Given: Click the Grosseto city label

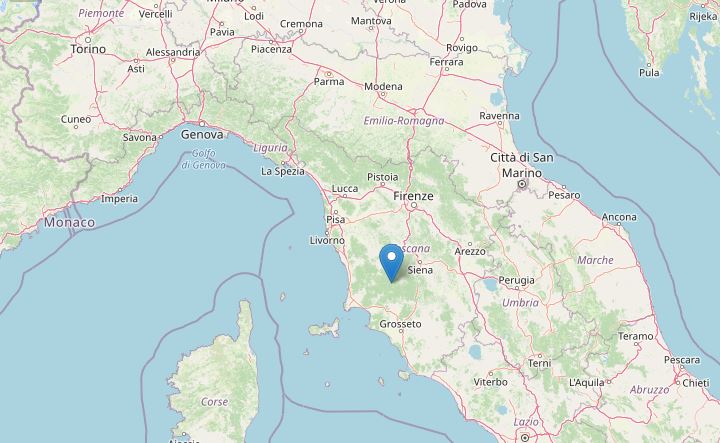Looking at the screenshot, I should coord(400,324).
